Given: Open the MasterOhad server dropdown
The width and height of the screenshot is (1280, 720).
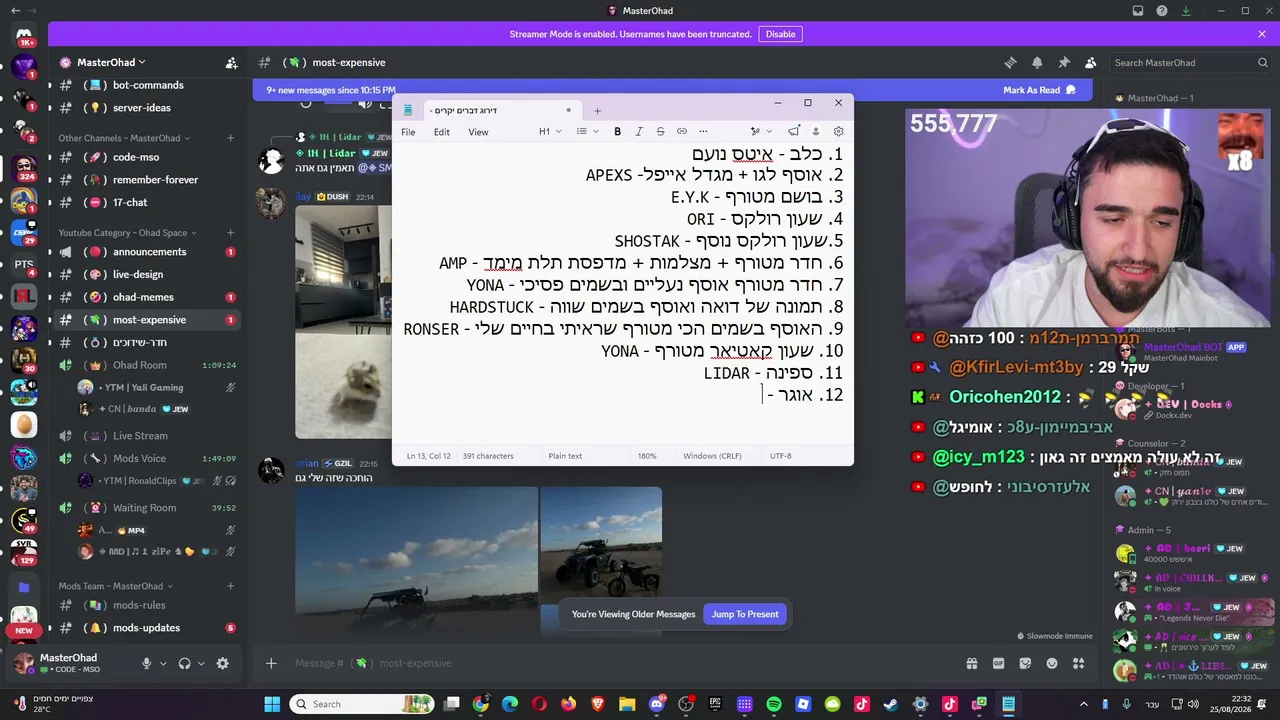Looking at the screenshot, I should pyautogui.click(x=110, y=62).
